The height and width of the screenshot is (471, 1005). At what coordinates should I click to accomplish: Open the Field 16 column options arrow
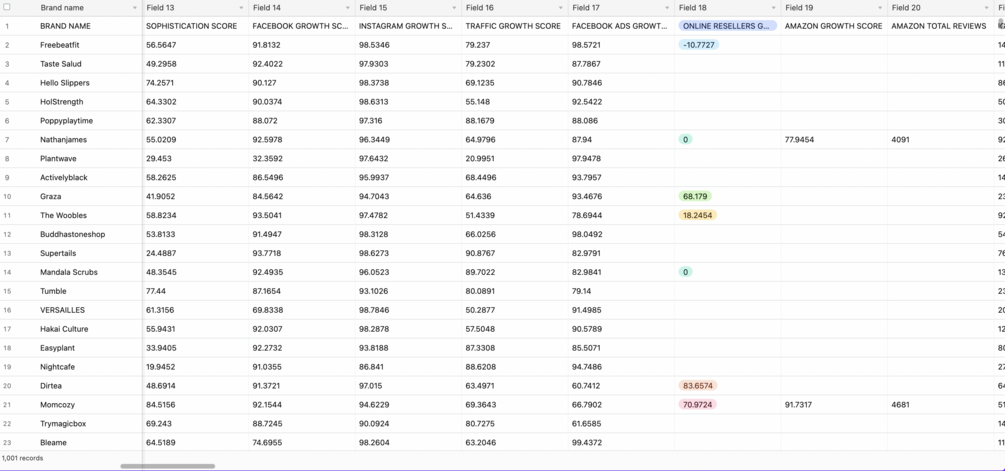coord(561,8)
